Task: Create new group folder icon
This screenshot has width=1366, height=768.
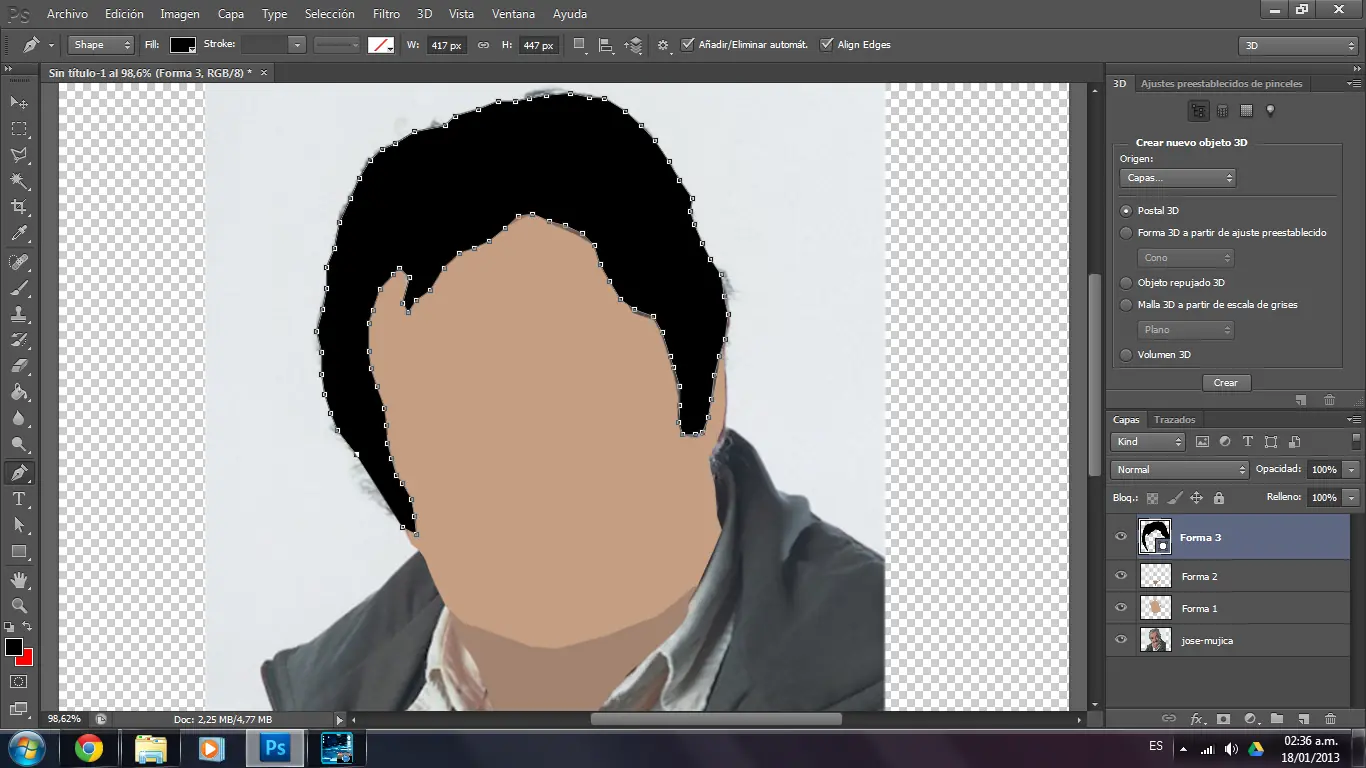Action: (1277, 718)
